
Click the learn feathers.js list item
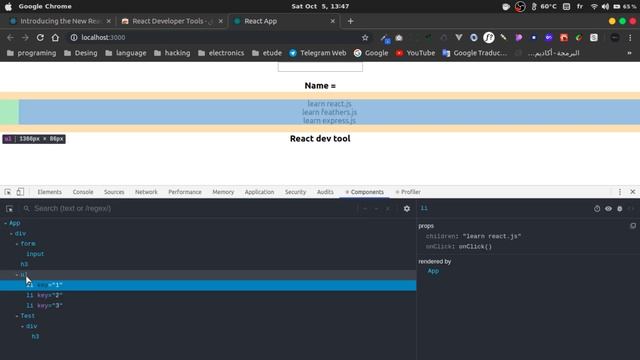[329, 112]
